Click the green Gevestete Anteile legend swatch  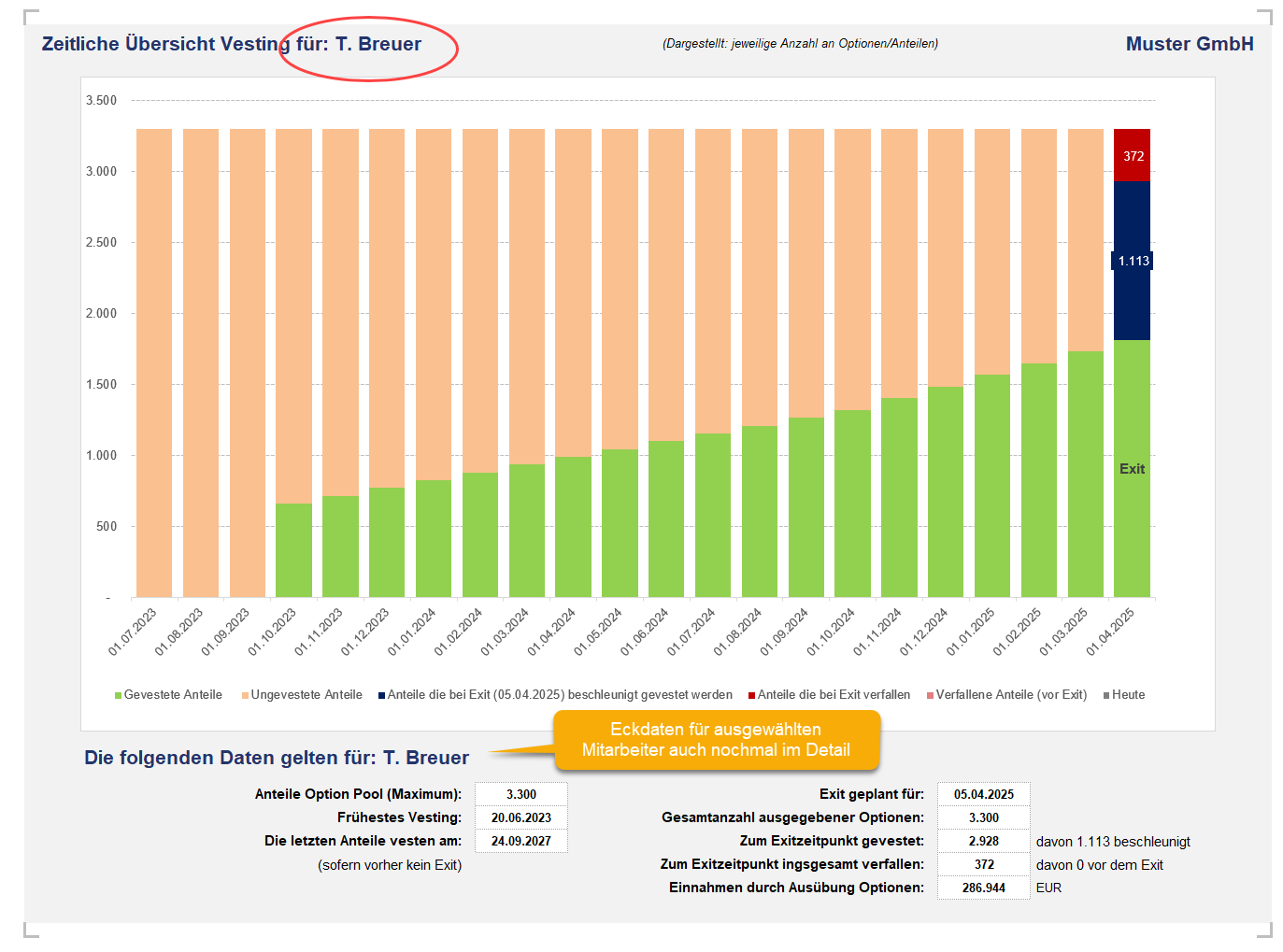pos(119,695)
